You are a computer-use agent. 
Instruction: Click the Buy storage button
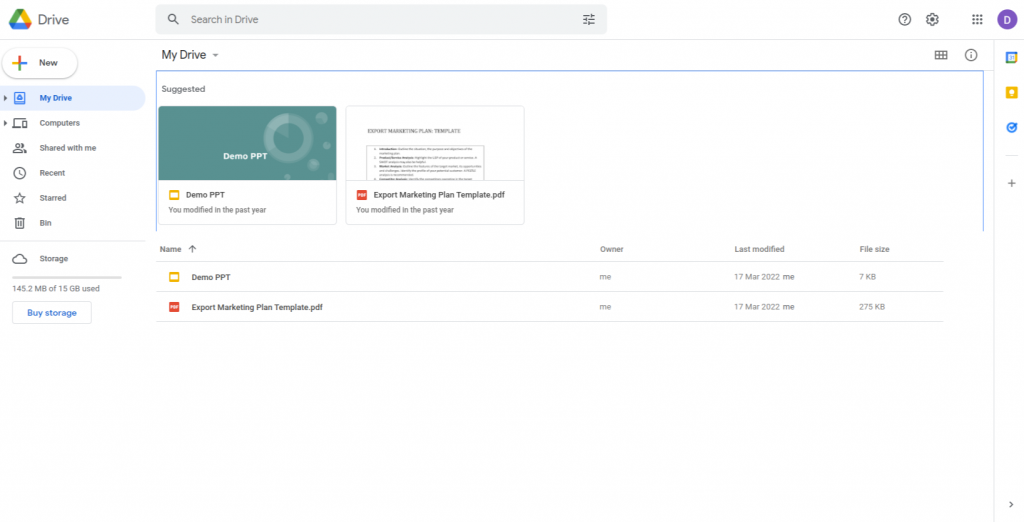coord(51,313)
